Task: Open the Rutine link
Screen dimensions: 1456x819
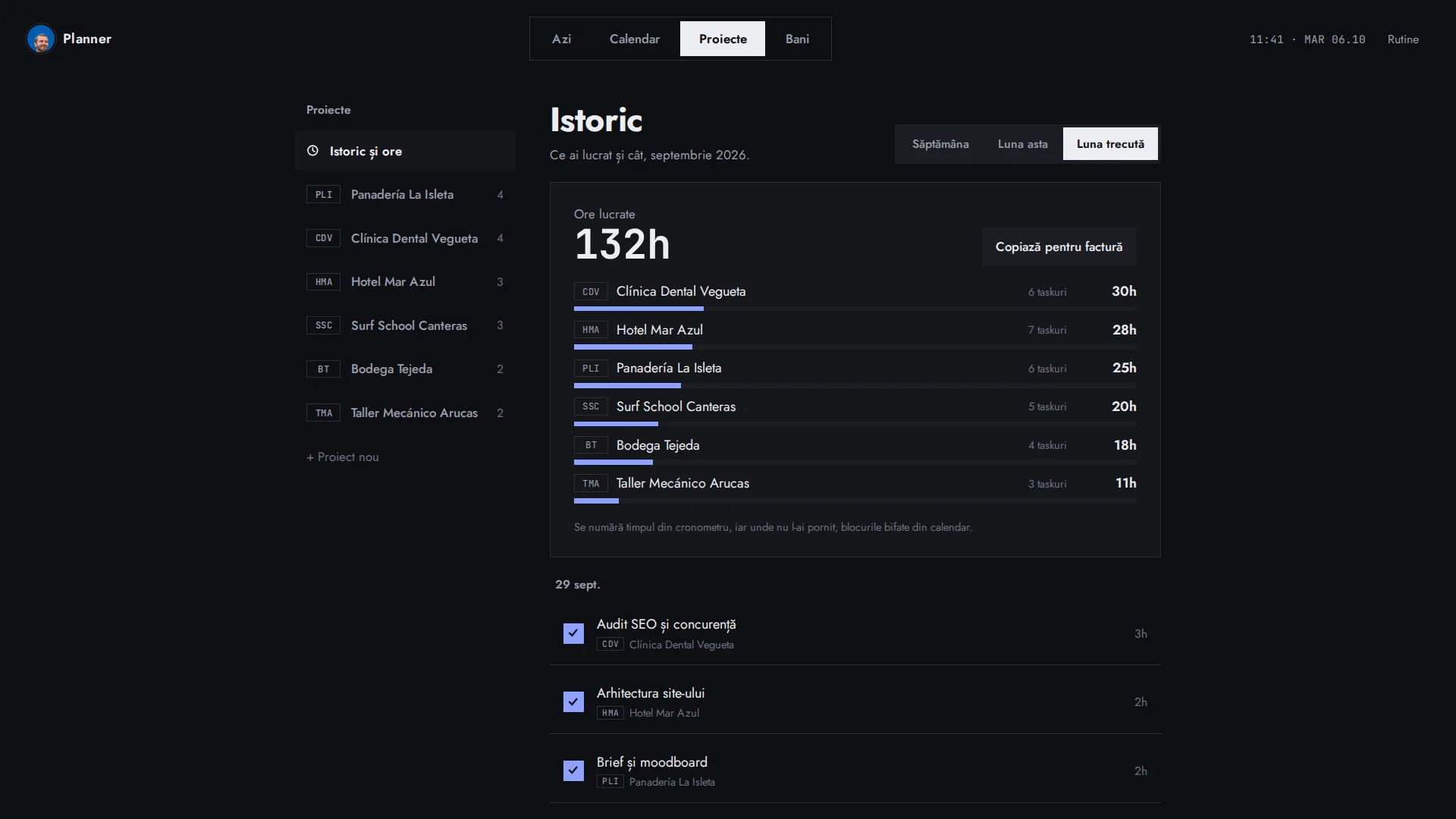Action: pos(1403,39)
